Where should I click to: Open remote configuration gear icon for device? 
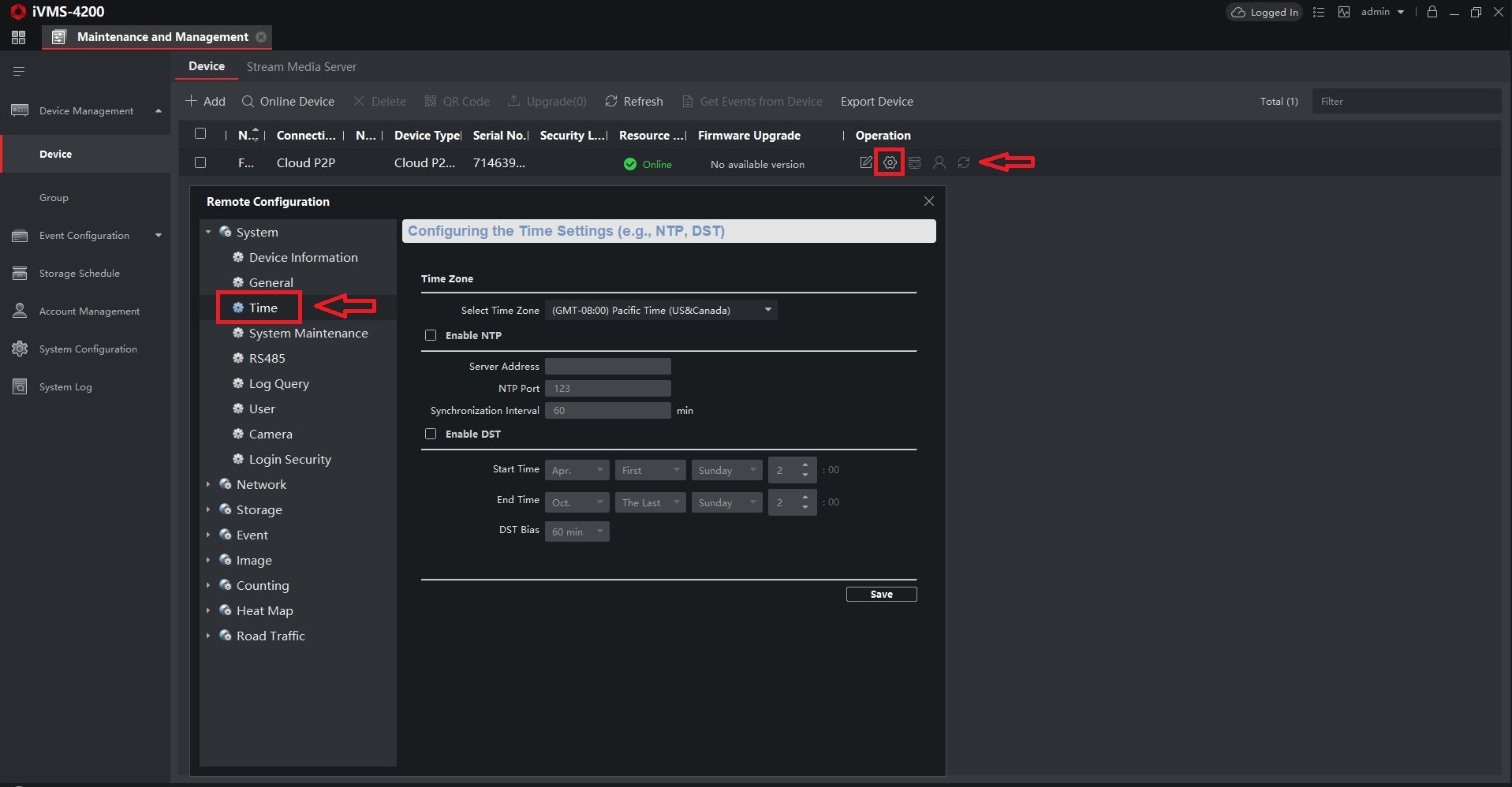890,162
